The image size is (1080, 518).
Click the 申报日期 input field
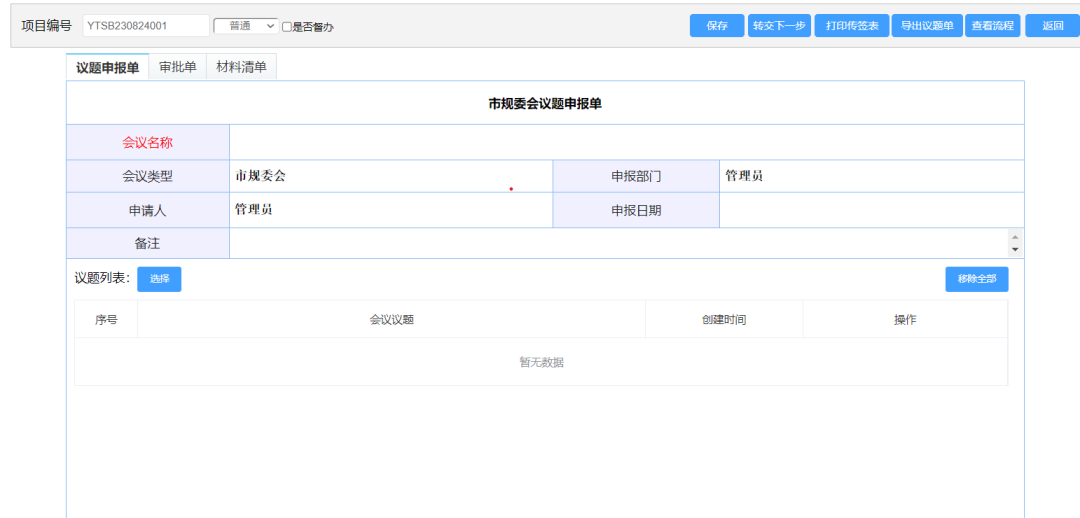click(x=871, y=210)
